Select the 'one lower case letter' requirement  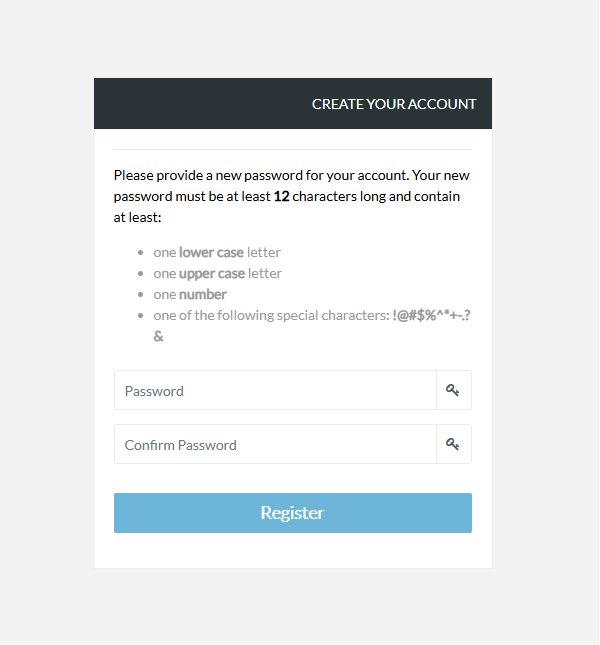pos(217,253)
